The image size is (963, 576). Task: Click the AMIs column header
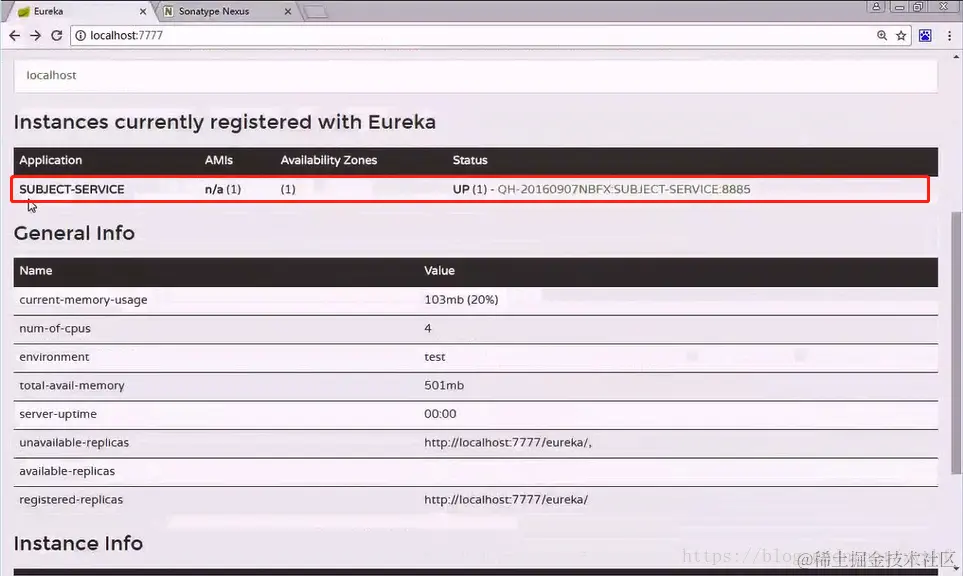tap(219, 160)
